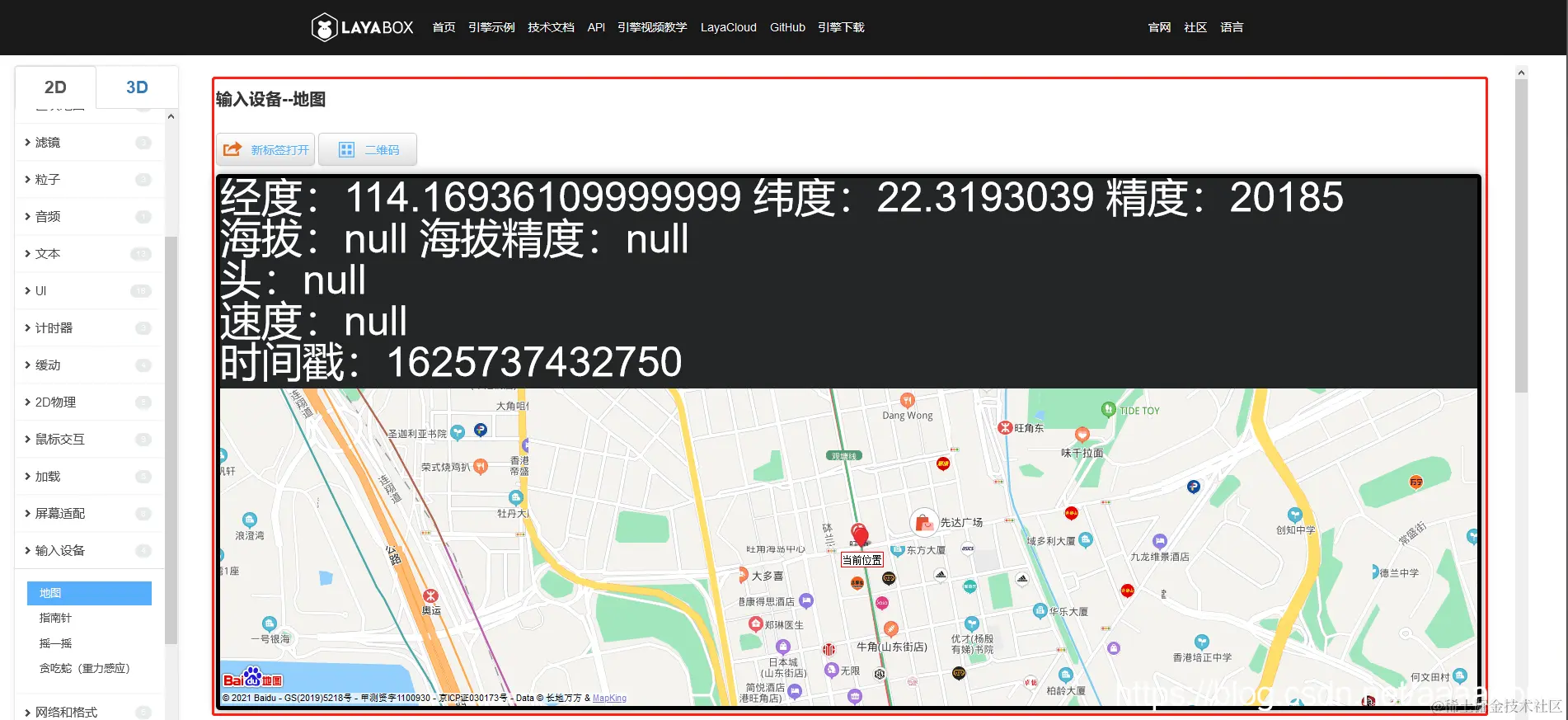The height and width of the screenshot is (720, 1568).
Task: Click the 创知中学 school icon
Action: [1295, 515]
